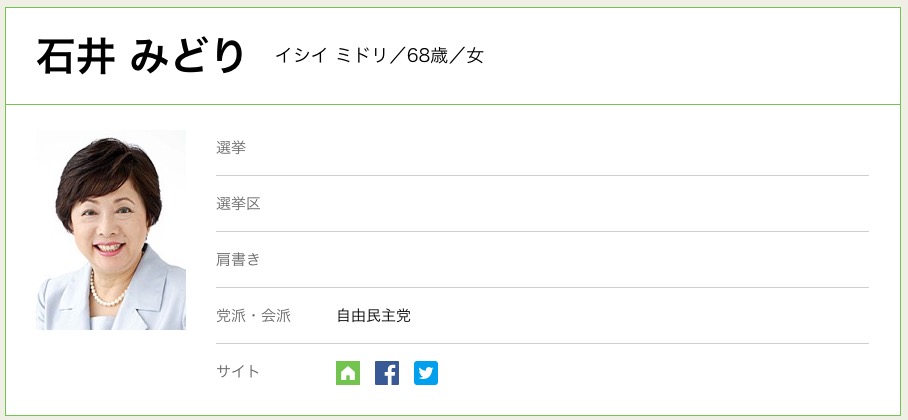
Task: Click the given name みどり in the heading
Action: pos(188,56)
